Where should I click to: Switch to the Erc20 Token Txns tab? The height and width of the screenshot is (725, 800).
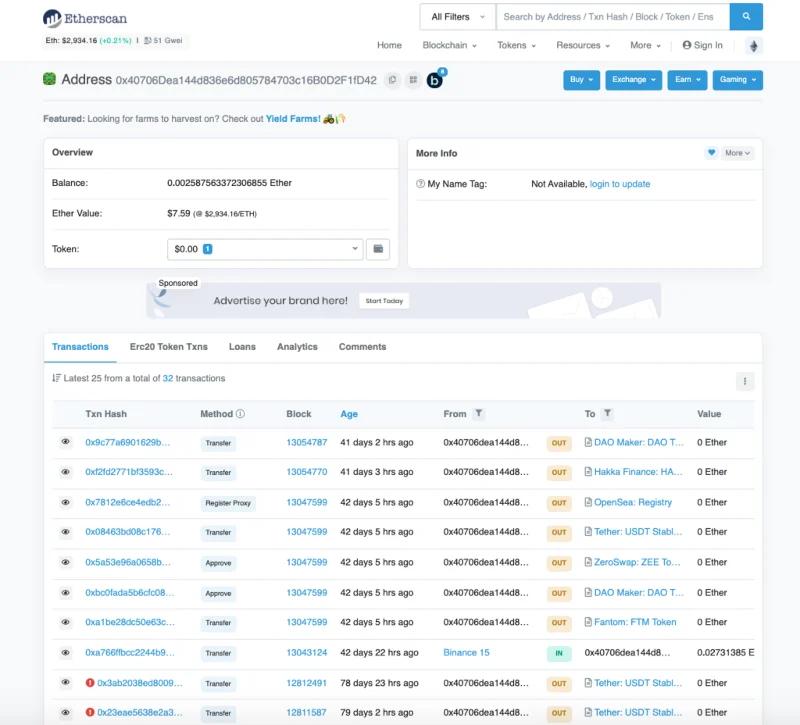[x=168, y=347]
